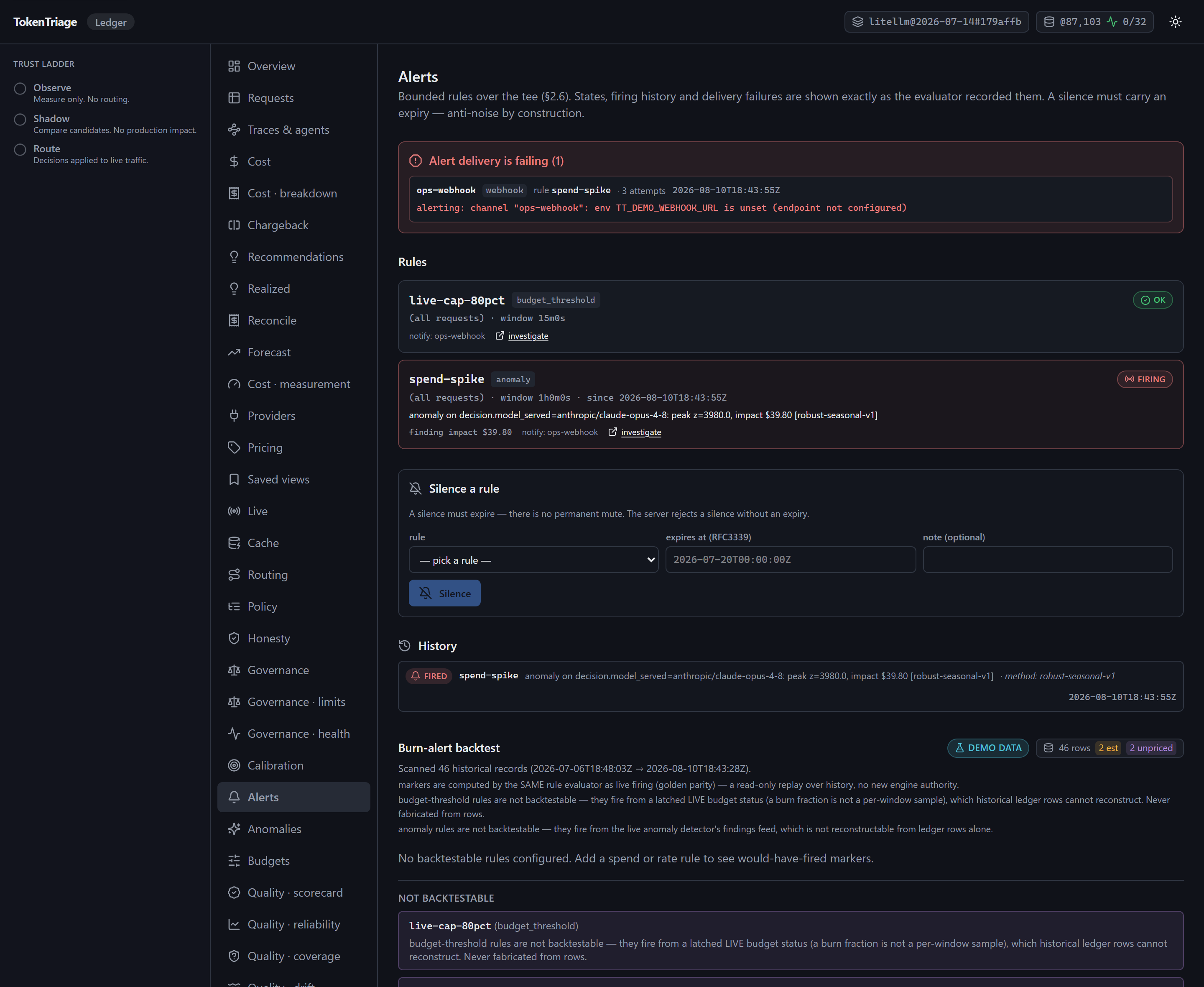Click the '46 rows' count text
The image size is (1204, 987).
point(1074,748)
